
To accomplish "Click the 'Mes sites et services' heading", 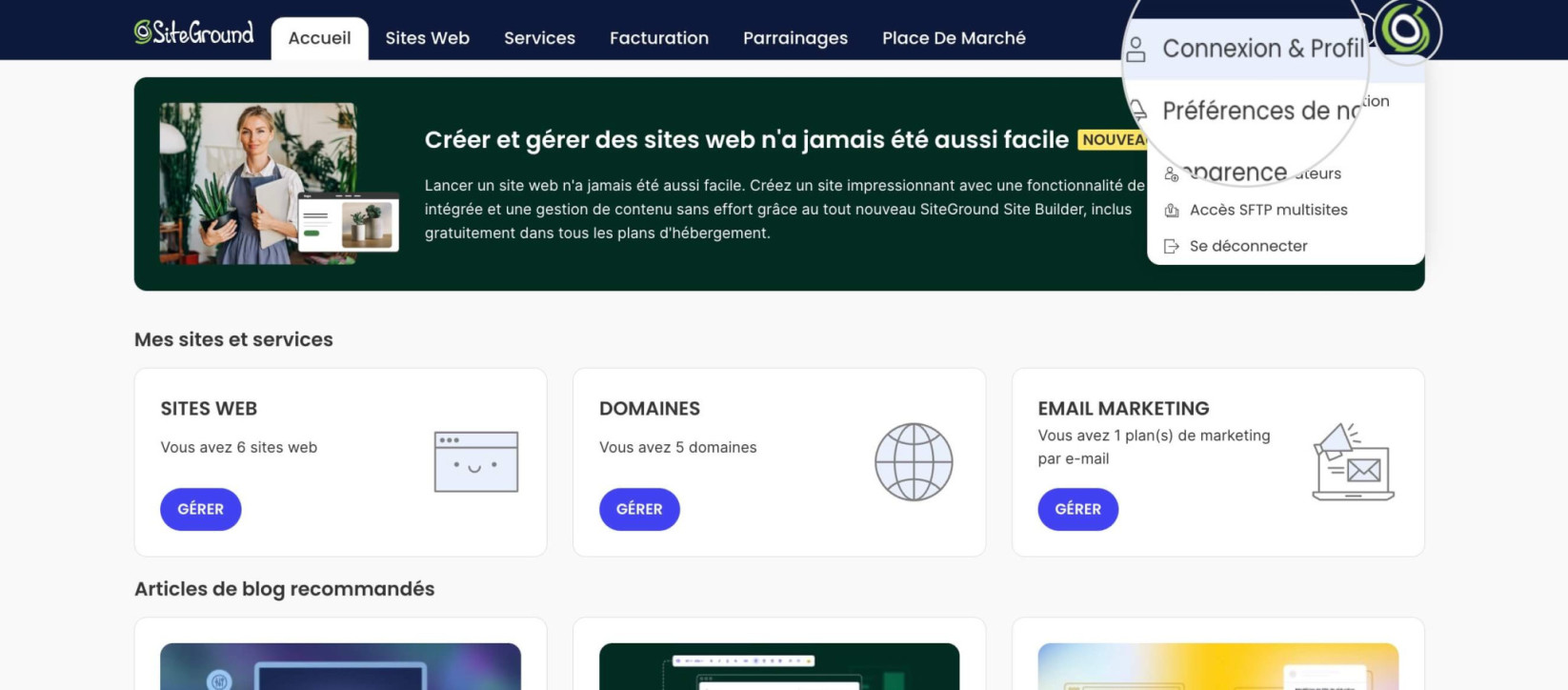I will coord(233,339).
